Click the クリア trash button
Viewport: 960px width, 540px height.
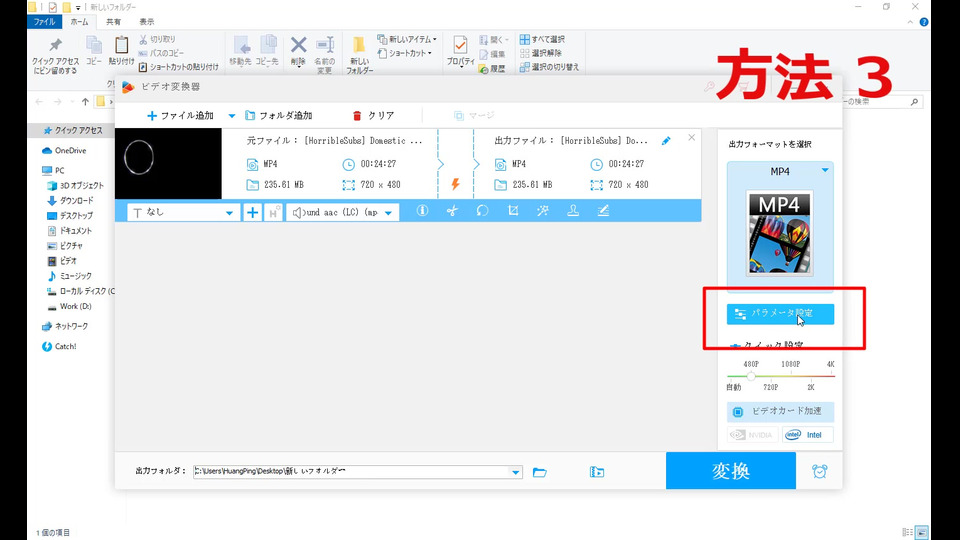(373, 115)
